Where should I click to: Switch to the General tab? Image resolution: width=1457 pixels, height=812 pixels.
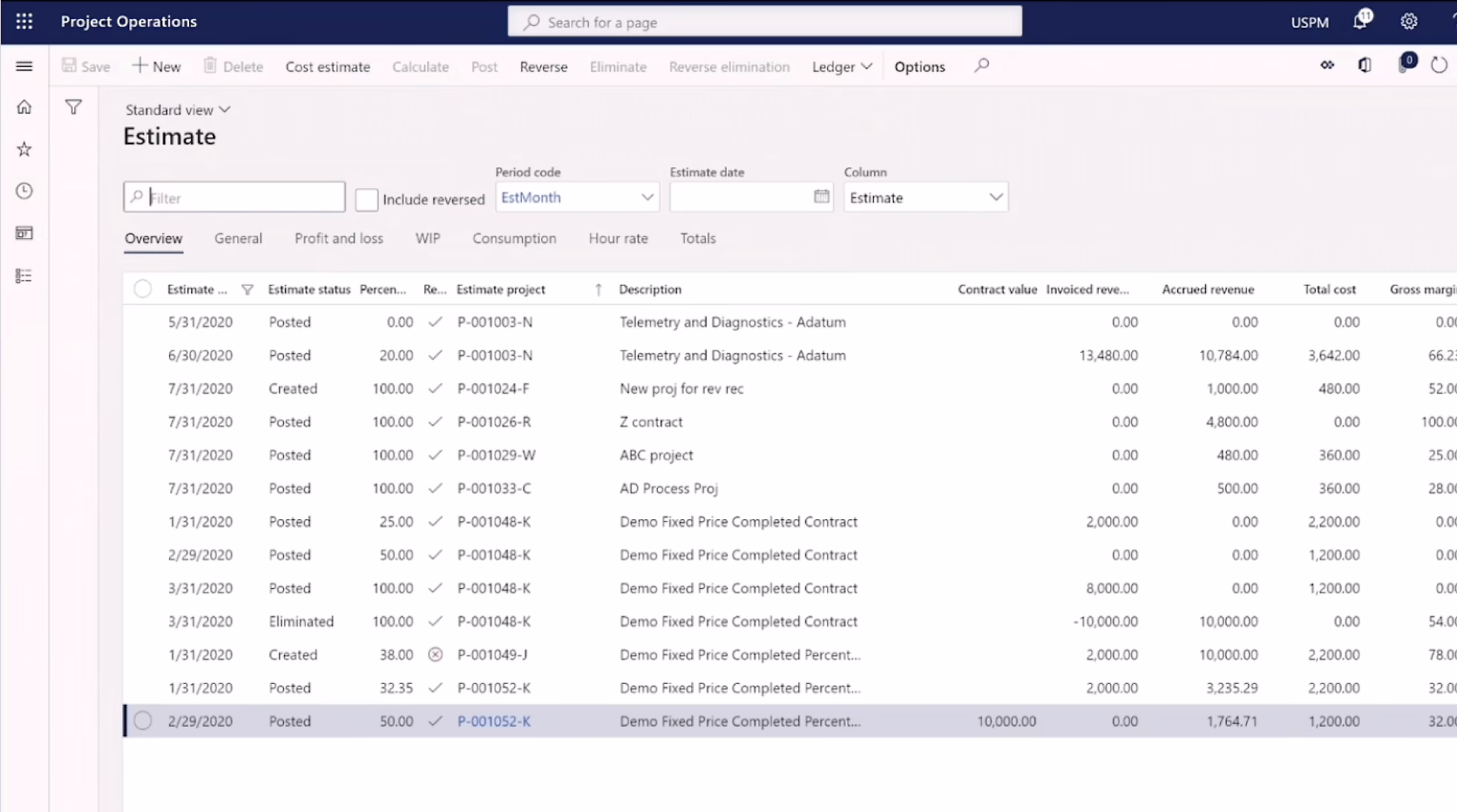pos(238,238)
